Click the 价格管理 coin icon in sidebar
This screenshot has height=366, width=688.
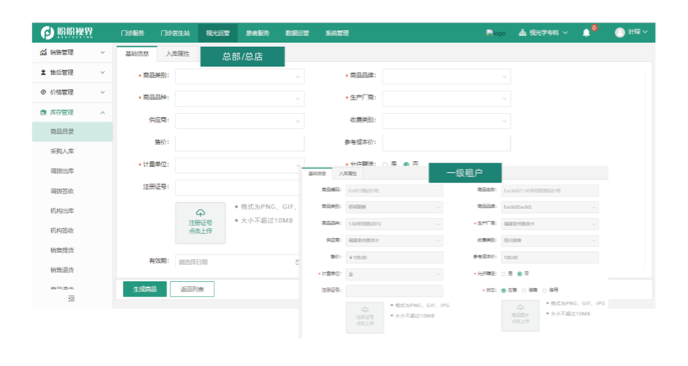pos(43,92)
